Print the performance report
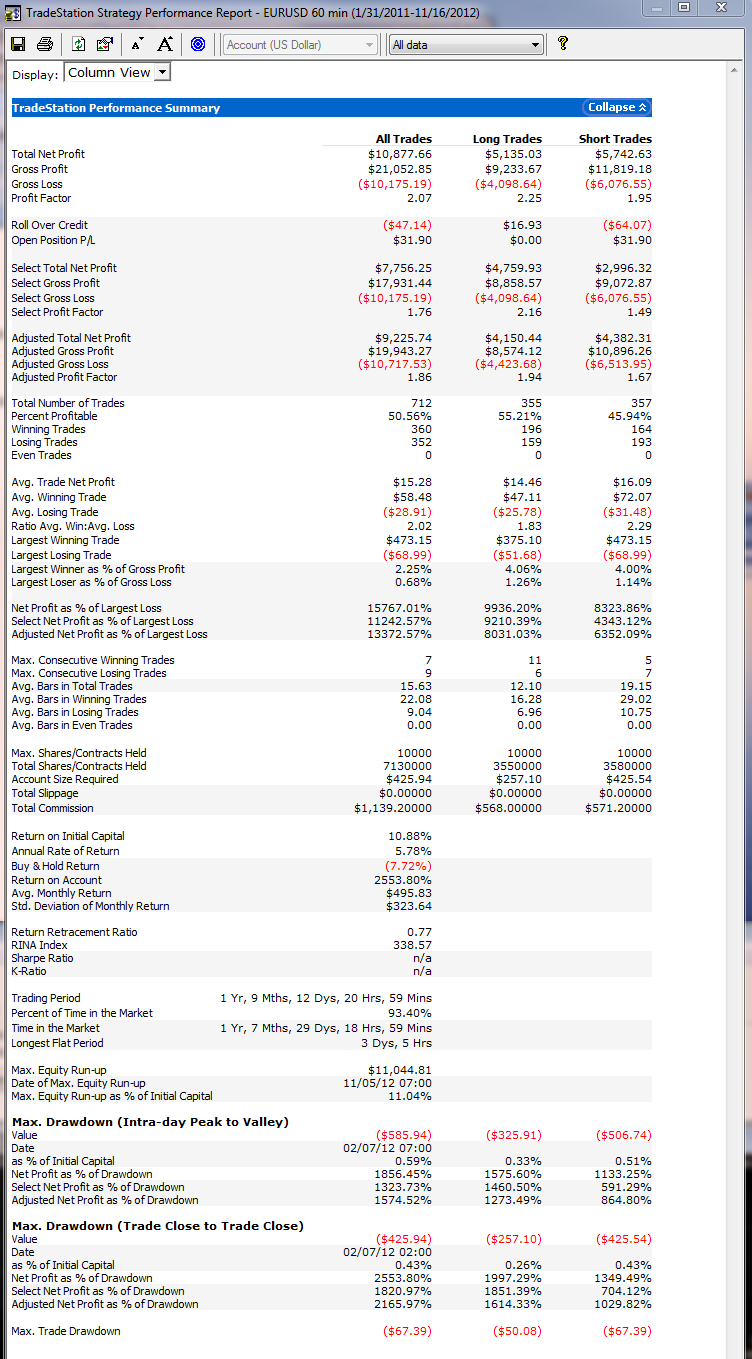The height and width of the screenshot is (1359, 752). pos(44,45)
